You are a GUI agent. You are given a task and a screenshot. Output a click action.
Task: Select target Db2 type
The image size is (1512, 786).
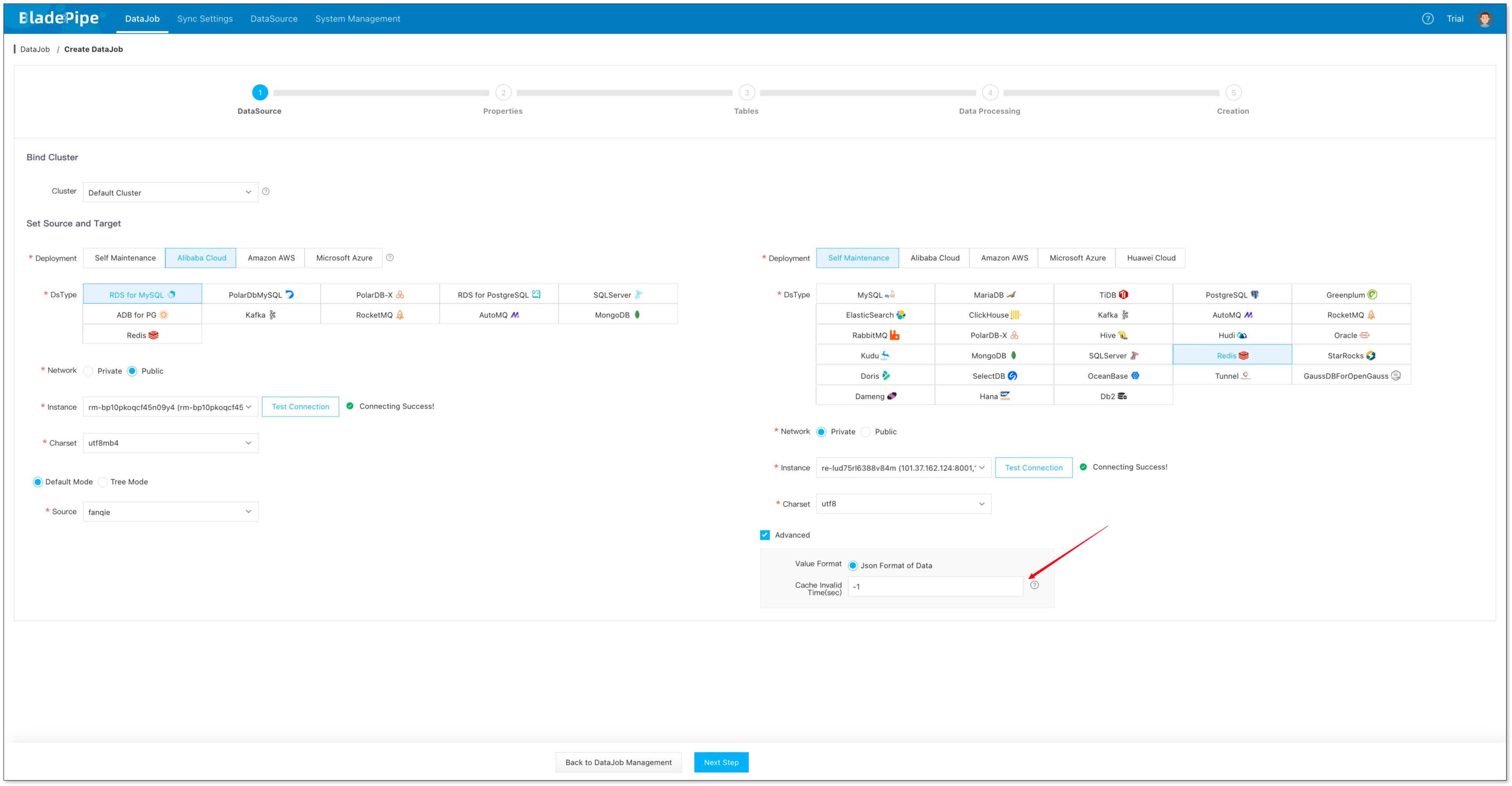[x=1114, y=396]
